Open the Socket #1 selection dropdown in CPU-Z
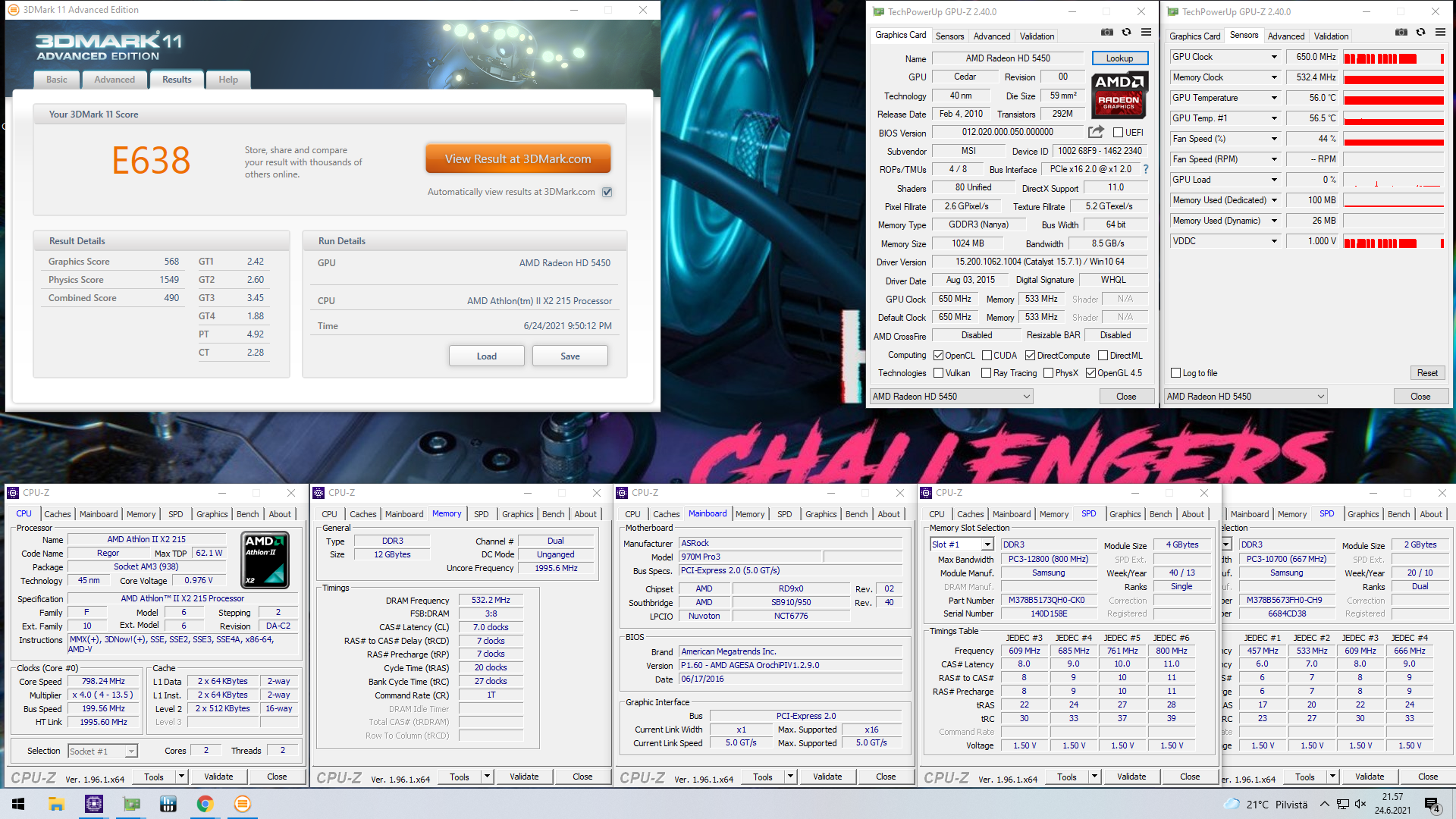The image size is (1456, 819). 102,751
